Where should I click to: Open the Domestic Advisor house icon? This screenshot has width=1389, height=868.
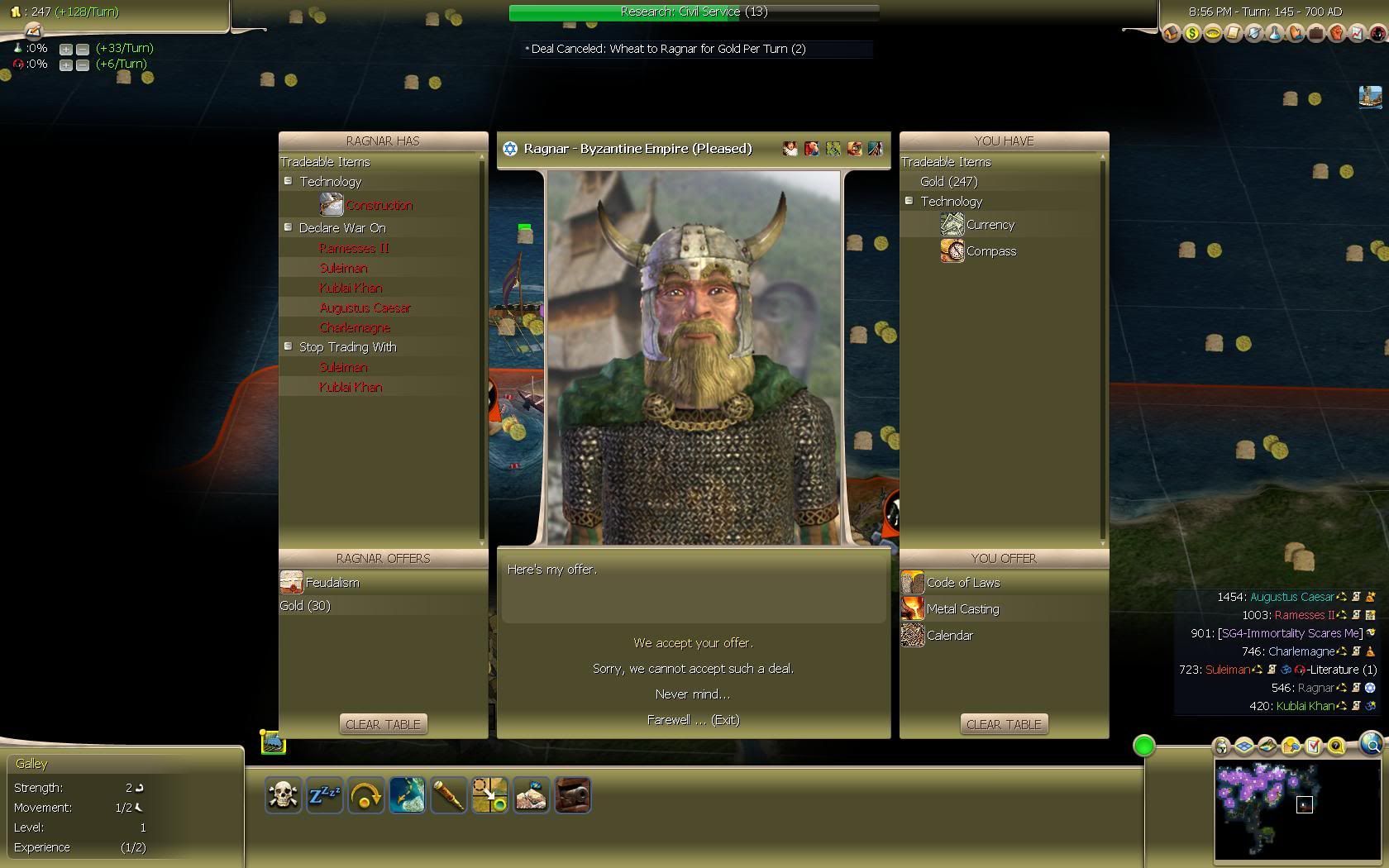click(x=1171, y=33)
